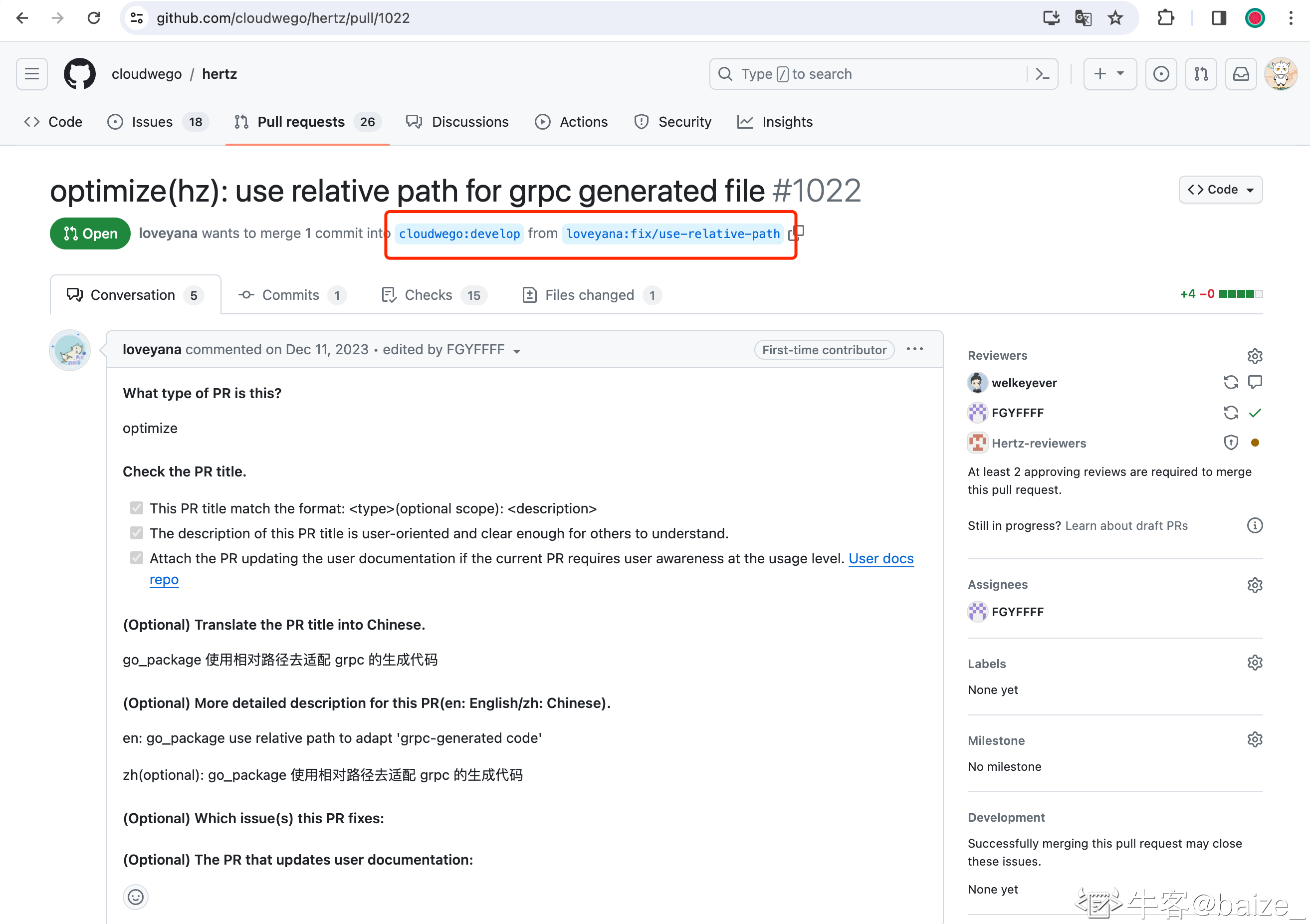Open the Labels settings gear

tap(1254, 663)
